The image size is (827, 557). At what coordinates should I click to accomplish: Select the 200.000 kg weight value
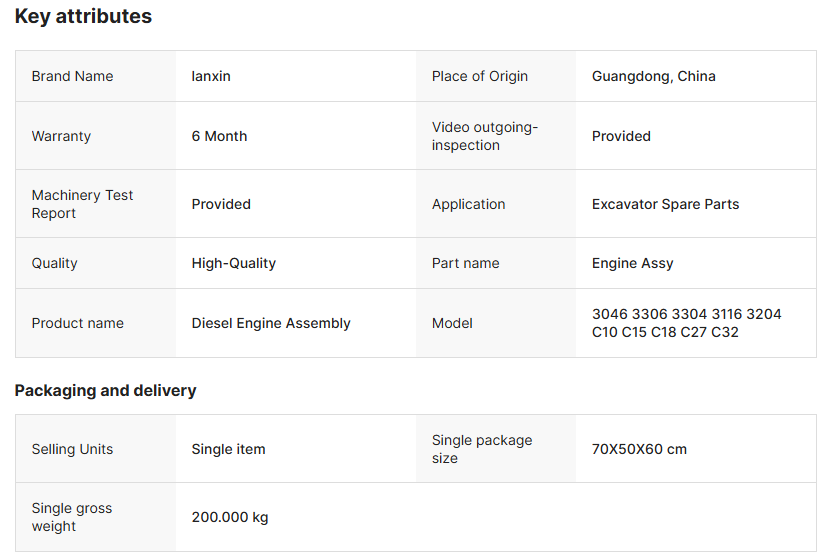(x=230, y=517)
